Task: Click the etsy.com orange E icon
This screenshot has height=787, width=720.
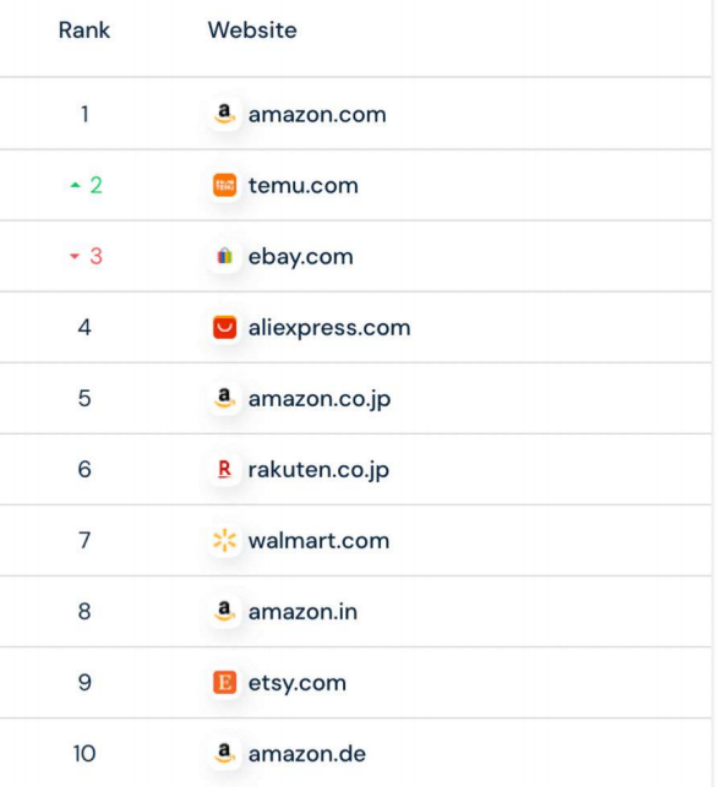Action: pyautogui.click(x=225, y=683)
